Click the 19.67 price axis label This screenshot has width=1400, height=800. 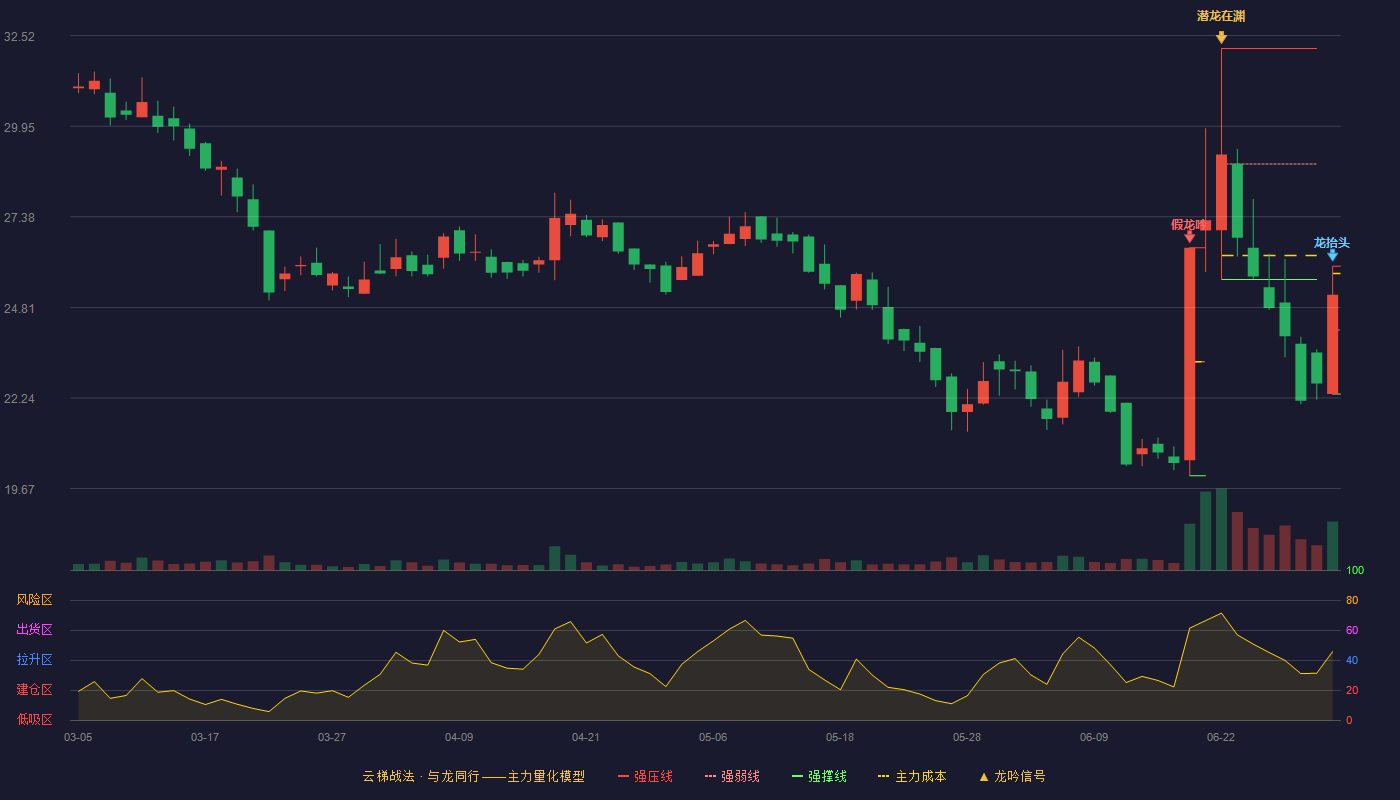point(19,489)
